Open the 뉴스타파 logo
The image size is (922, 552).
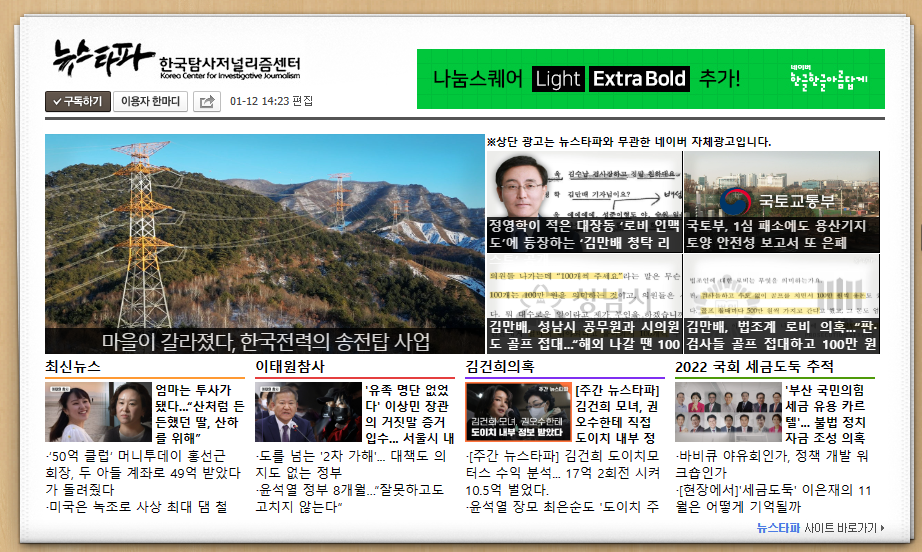[103, 58]
